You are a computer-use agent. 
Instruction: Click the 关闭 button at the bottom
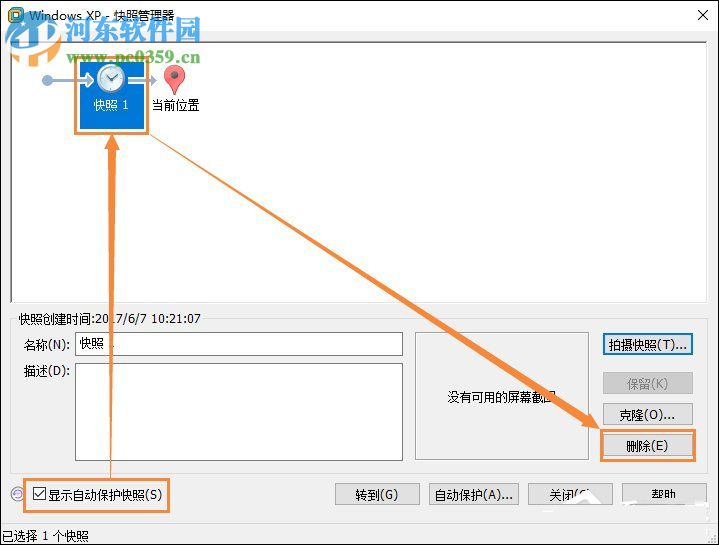[x=570, y=495]
